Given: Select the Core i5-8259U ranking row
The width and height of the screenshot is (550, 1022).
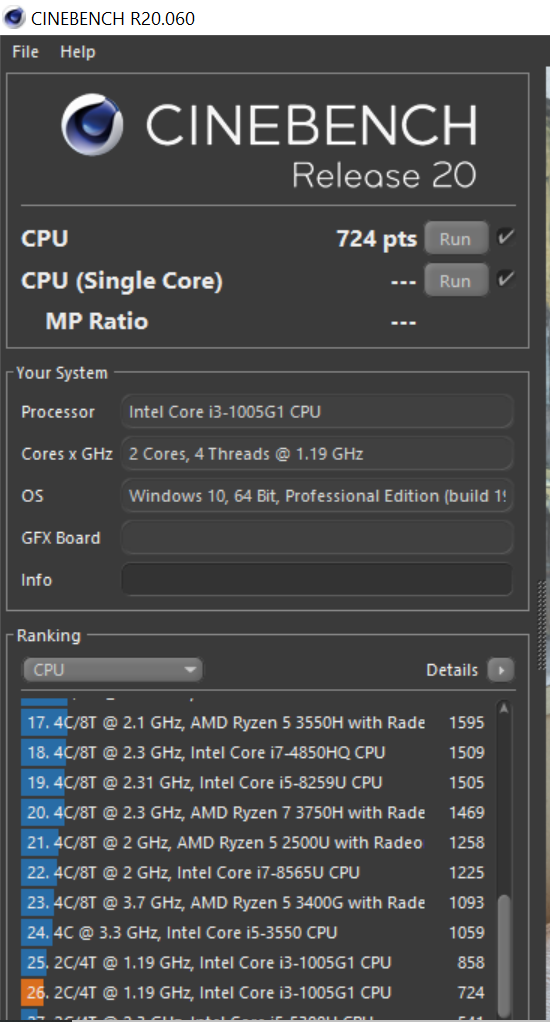Looking at the screenshot, I should [253, 782].
